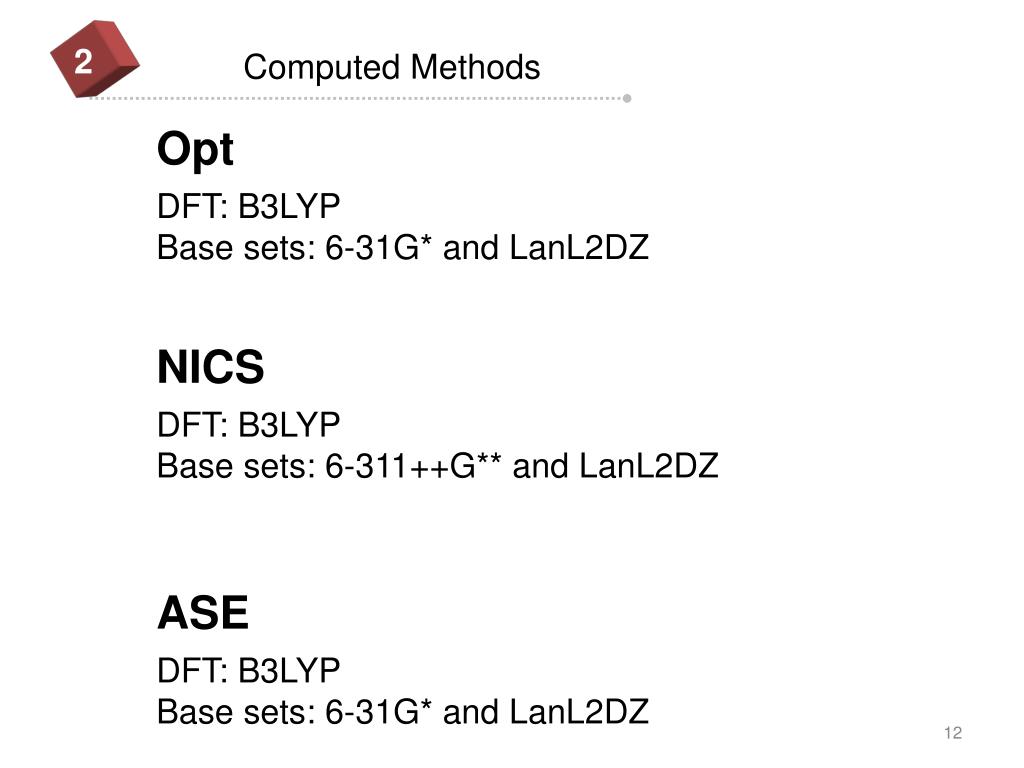Viewport: 1024px width, 768px height.
Task: Click the word LanL2DZ in the Opt section
Action: click(579, 248)
